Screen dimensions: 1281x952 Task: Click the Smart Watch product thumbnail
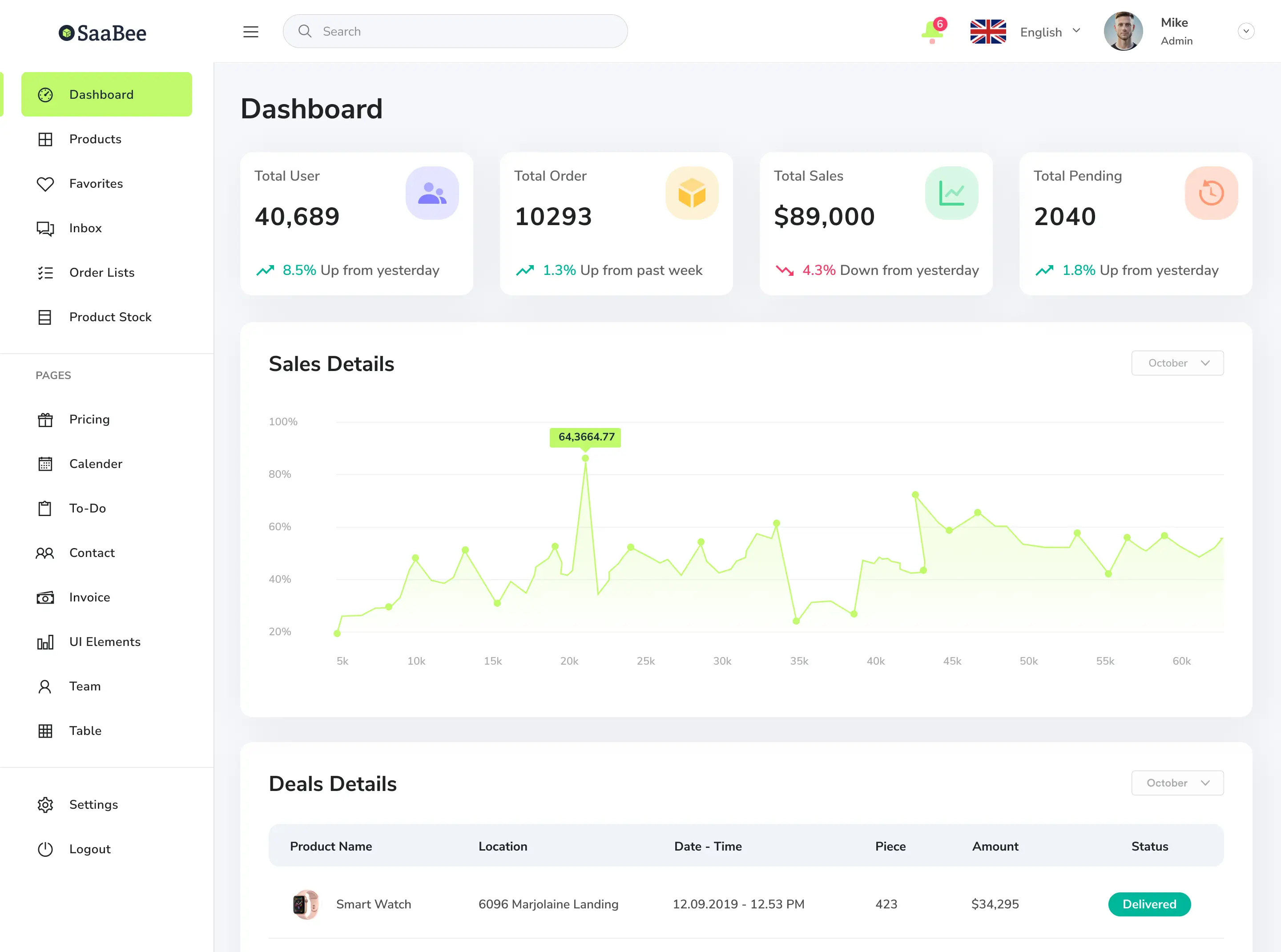click(x=306, y=904)
